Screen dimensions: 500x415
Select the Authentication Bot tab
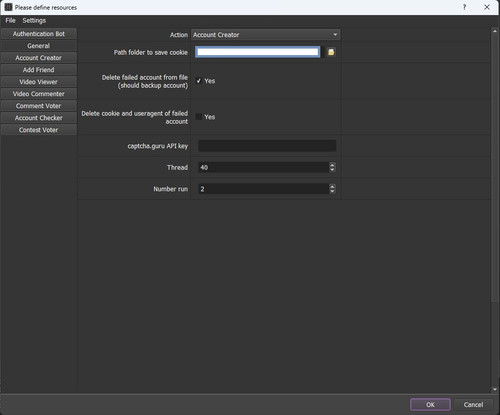(39, 34)
